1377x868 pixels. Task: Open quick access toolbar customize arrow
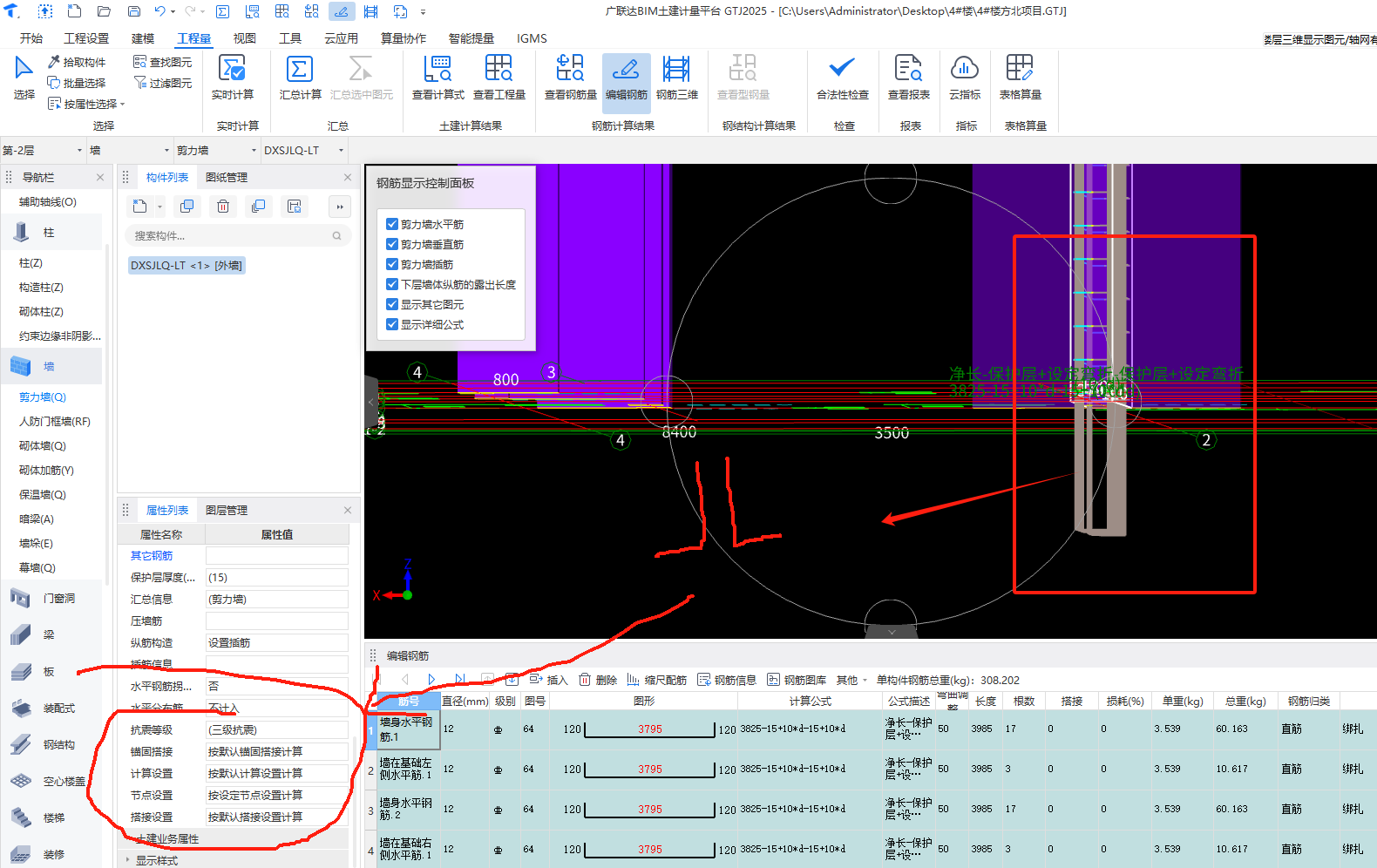pyautogui.click(x=424, y=12)
